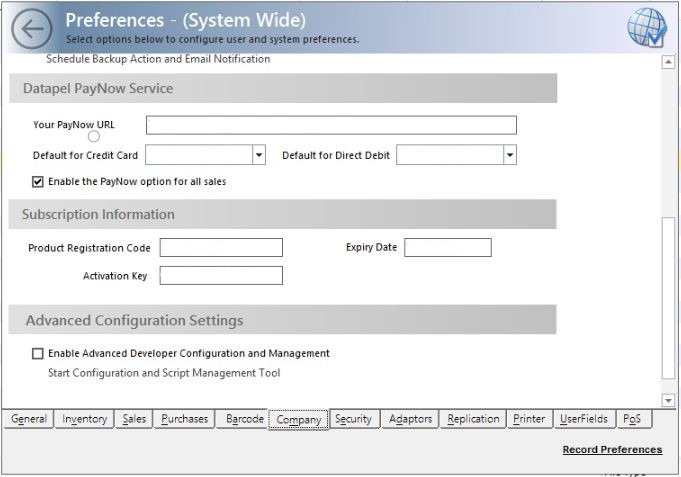Open the Printer tab

[529, 419]
